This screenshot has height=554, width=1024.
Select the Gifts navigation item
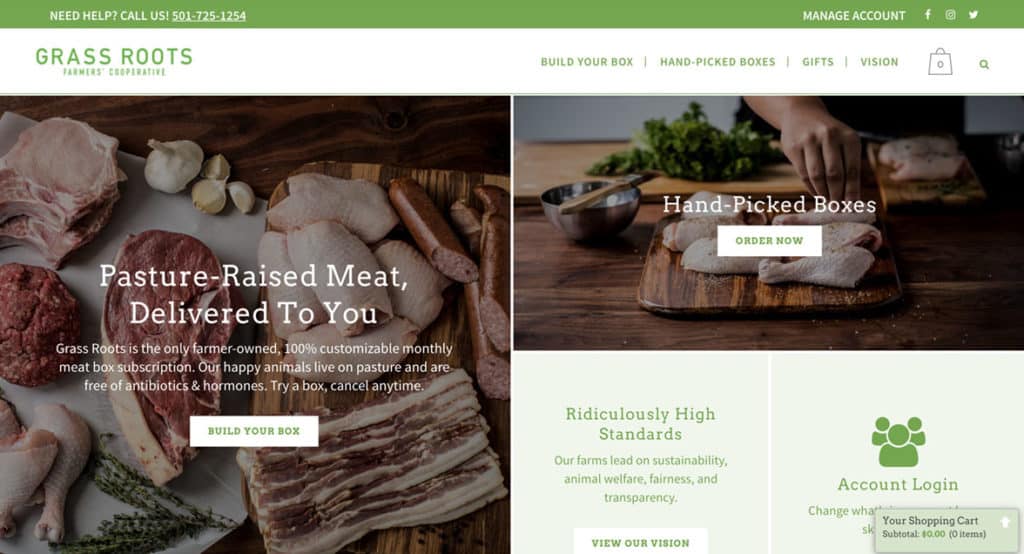tap(818, 62)
